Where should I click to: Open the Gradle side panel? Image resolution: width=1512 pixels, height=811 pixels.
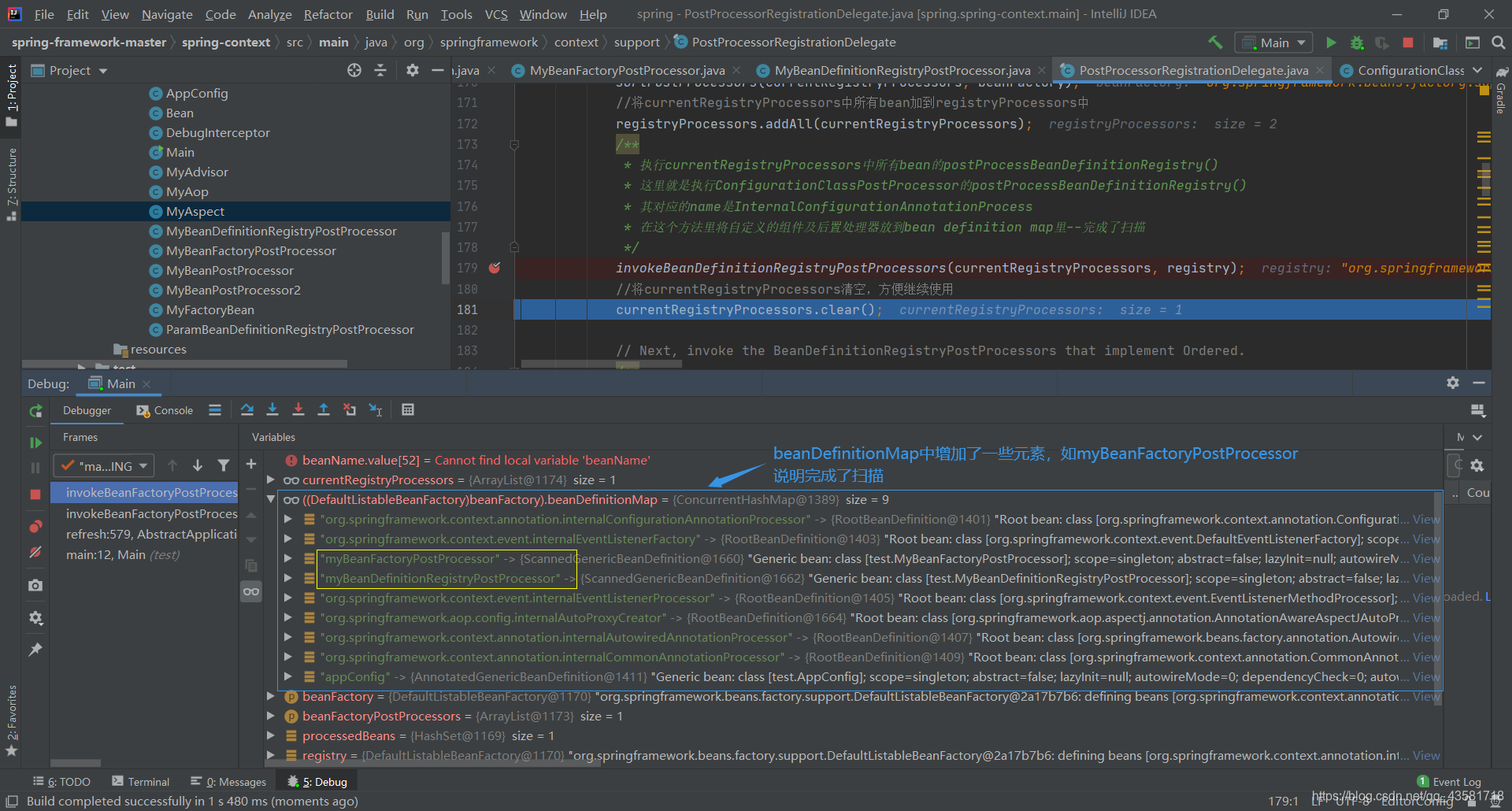point(1501,91)
